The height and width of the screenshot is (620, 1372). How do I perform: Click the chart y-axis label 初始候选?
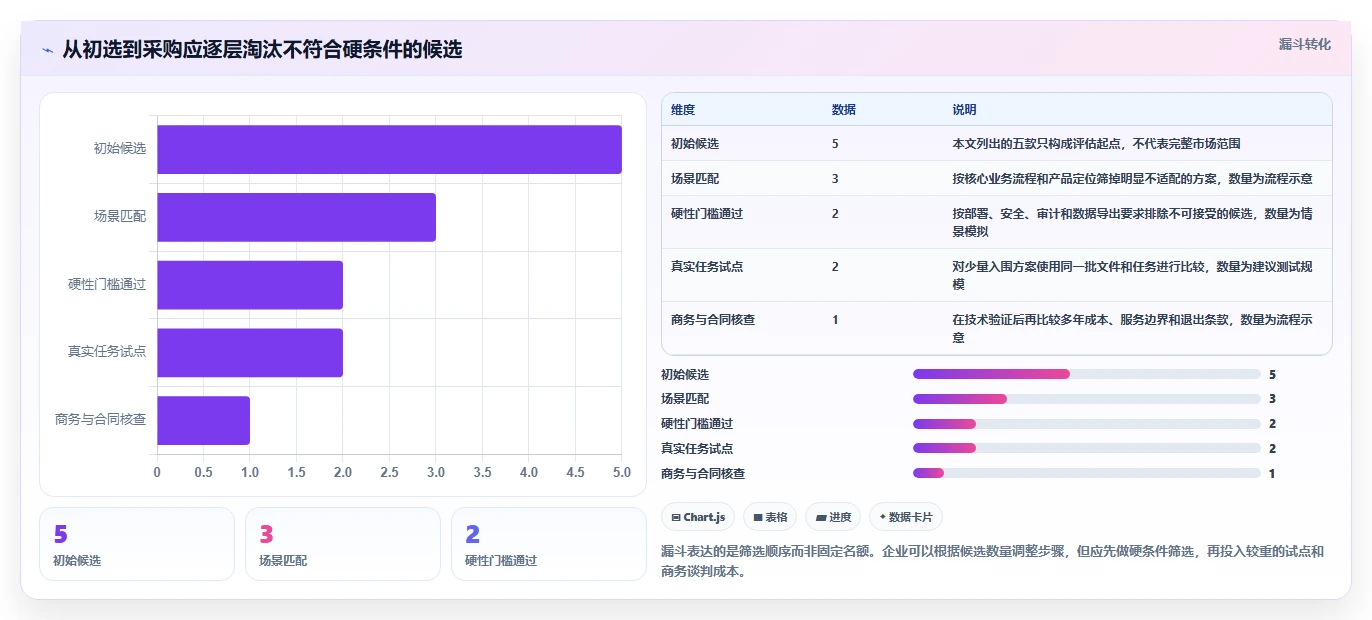[120, 149]
